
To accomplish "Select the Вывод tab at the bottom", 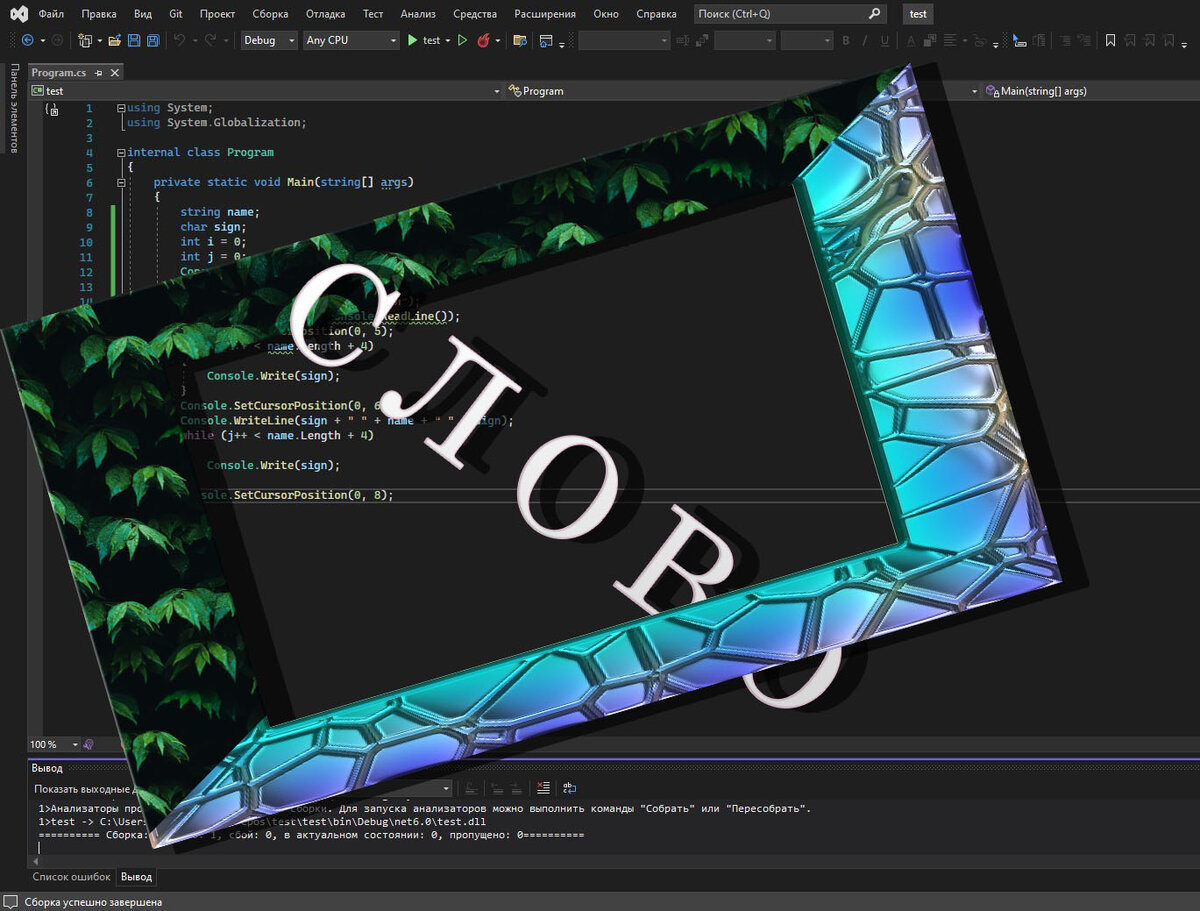I will point(137,877).
